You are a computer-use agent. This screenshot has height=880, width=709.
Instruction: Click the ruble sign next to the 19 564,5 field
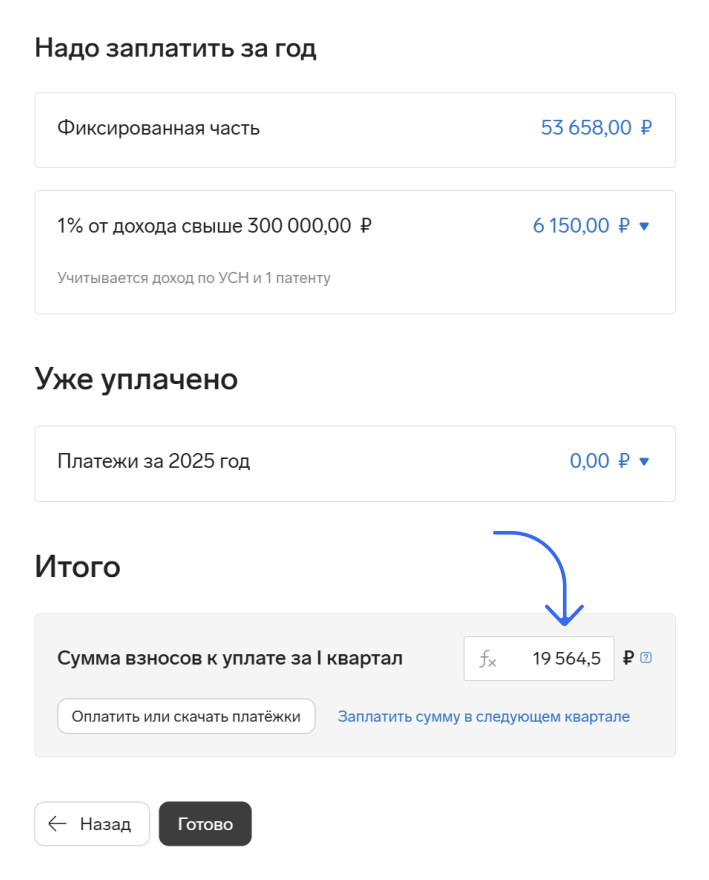(x=629, y=658)
